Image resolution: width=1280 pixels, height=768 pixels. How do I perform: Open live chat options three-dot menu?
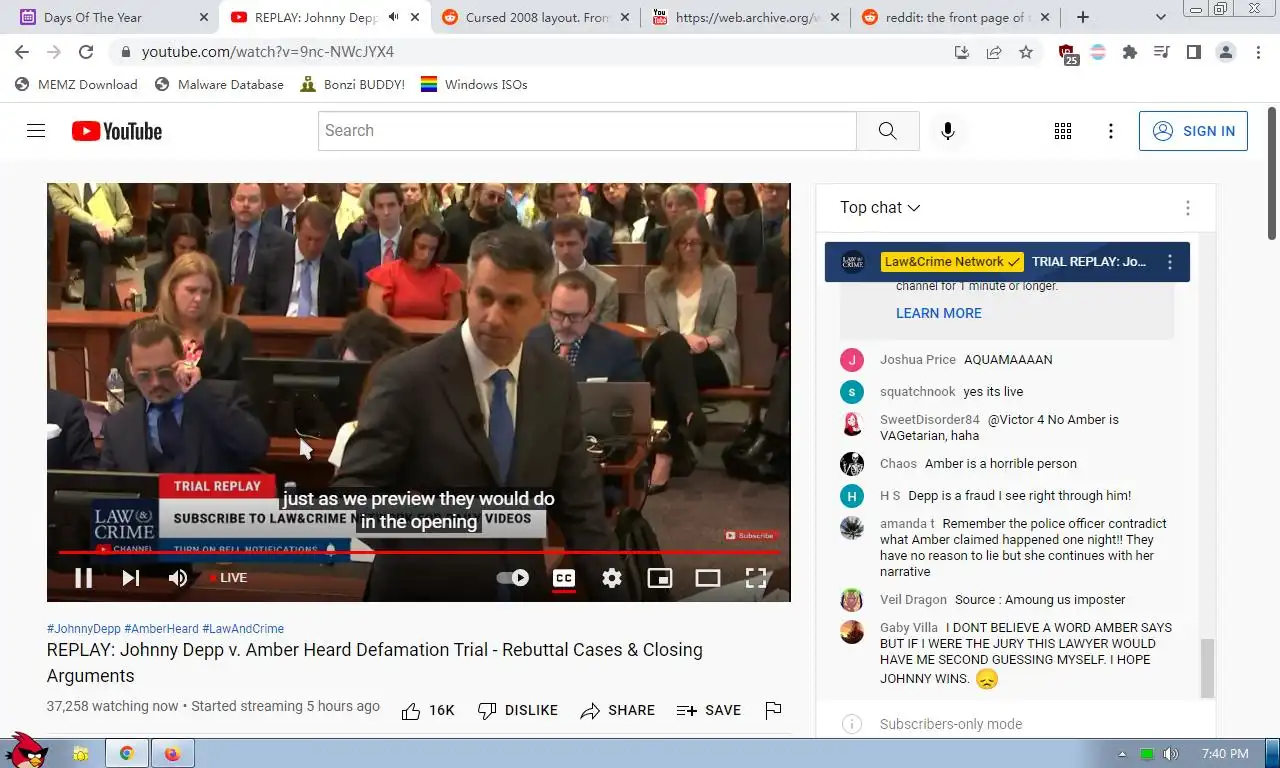point(1188,208)
